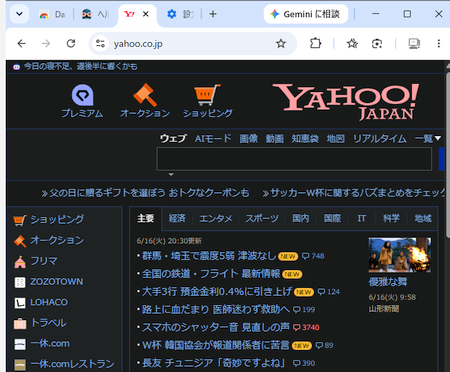Expand the small triangle below search box
The height and width of the screenshot is (372, 450).
point(171,174)
